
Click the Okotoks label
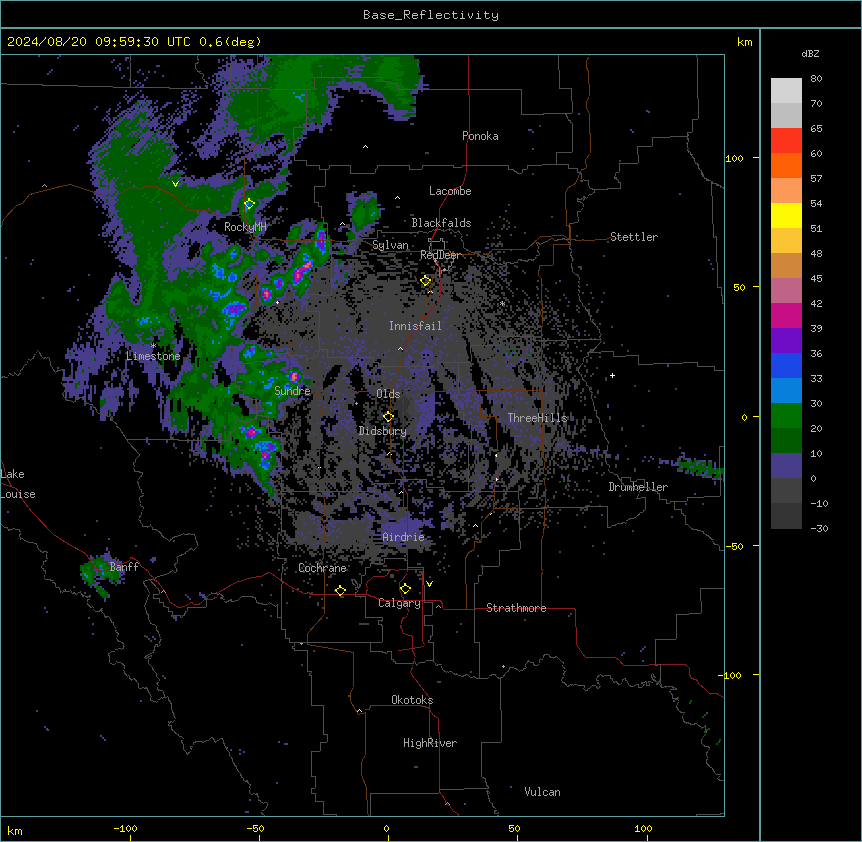point(412,700)
